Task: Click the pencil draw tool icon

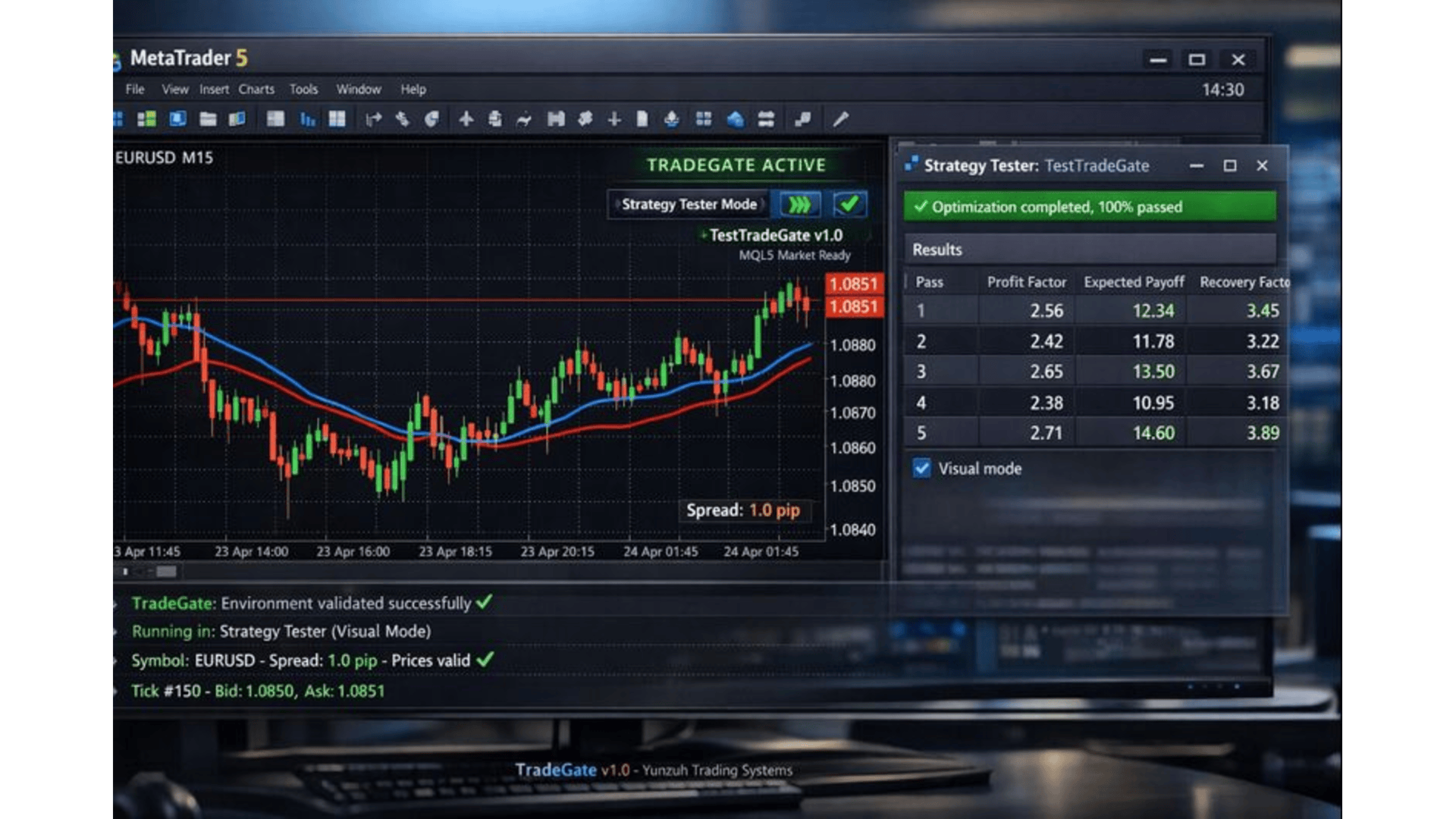Action: (840, 119)
